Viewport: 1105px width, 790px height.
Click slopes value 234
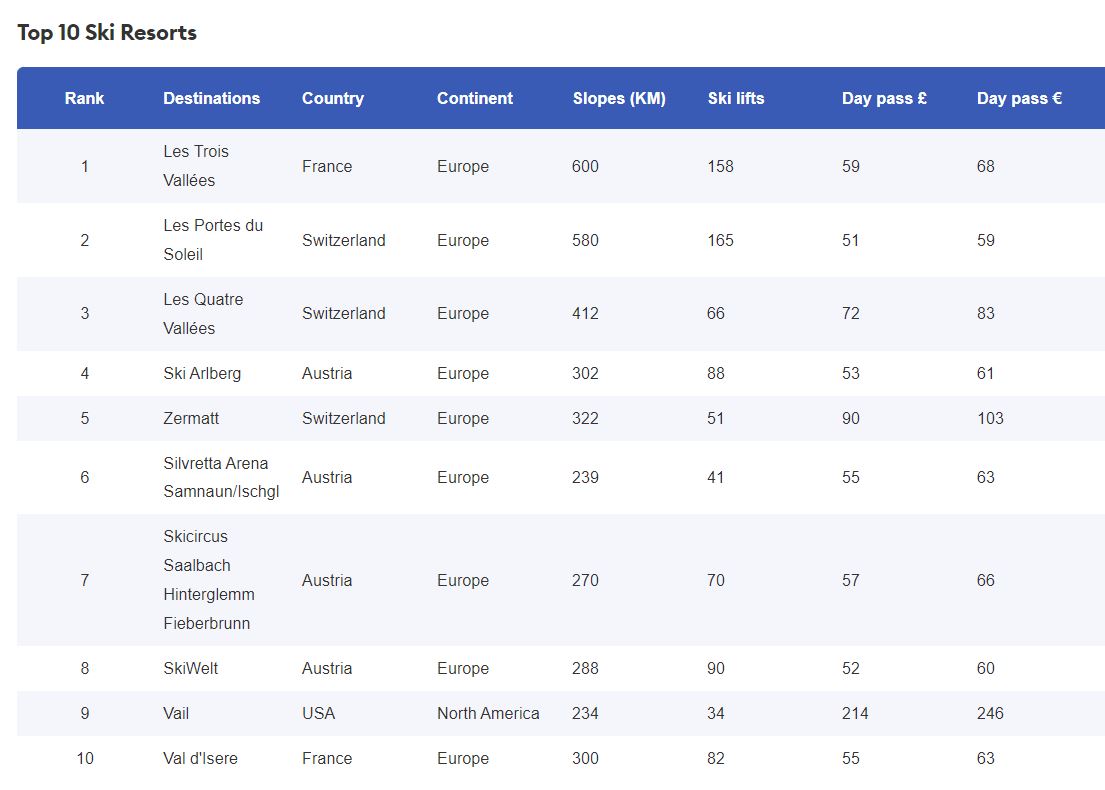[585, 713]
